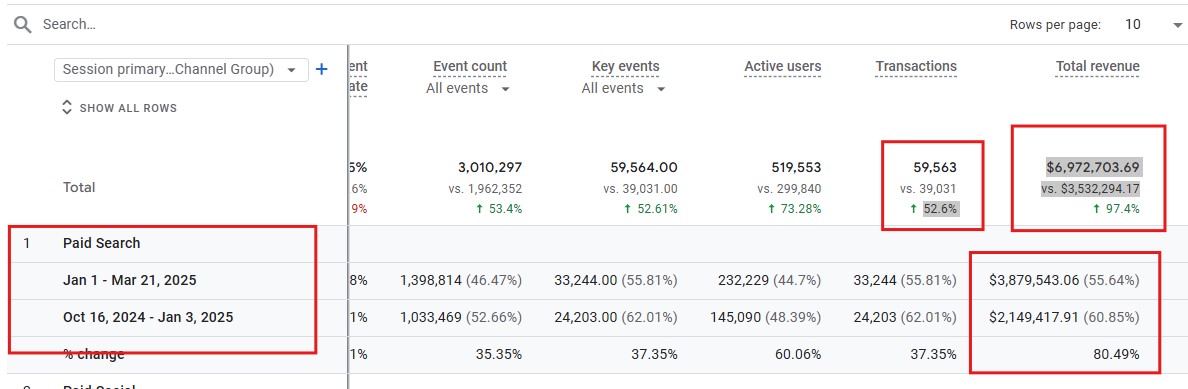Viewport: 1188px width, 389px height.
Task: Click the Oct 16, 2024 - Jan 3, 2025 label
Action: (148, 318)
